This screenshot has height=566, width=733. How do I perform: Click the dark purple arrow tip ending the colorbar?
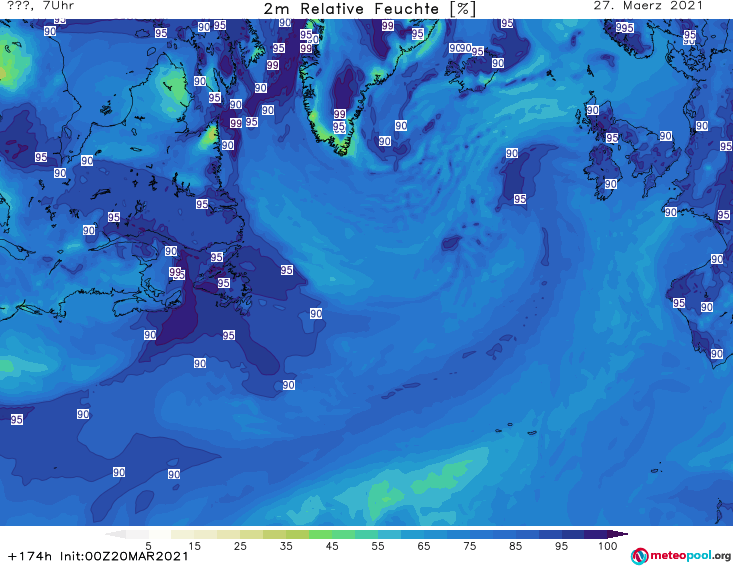point(618,534)
